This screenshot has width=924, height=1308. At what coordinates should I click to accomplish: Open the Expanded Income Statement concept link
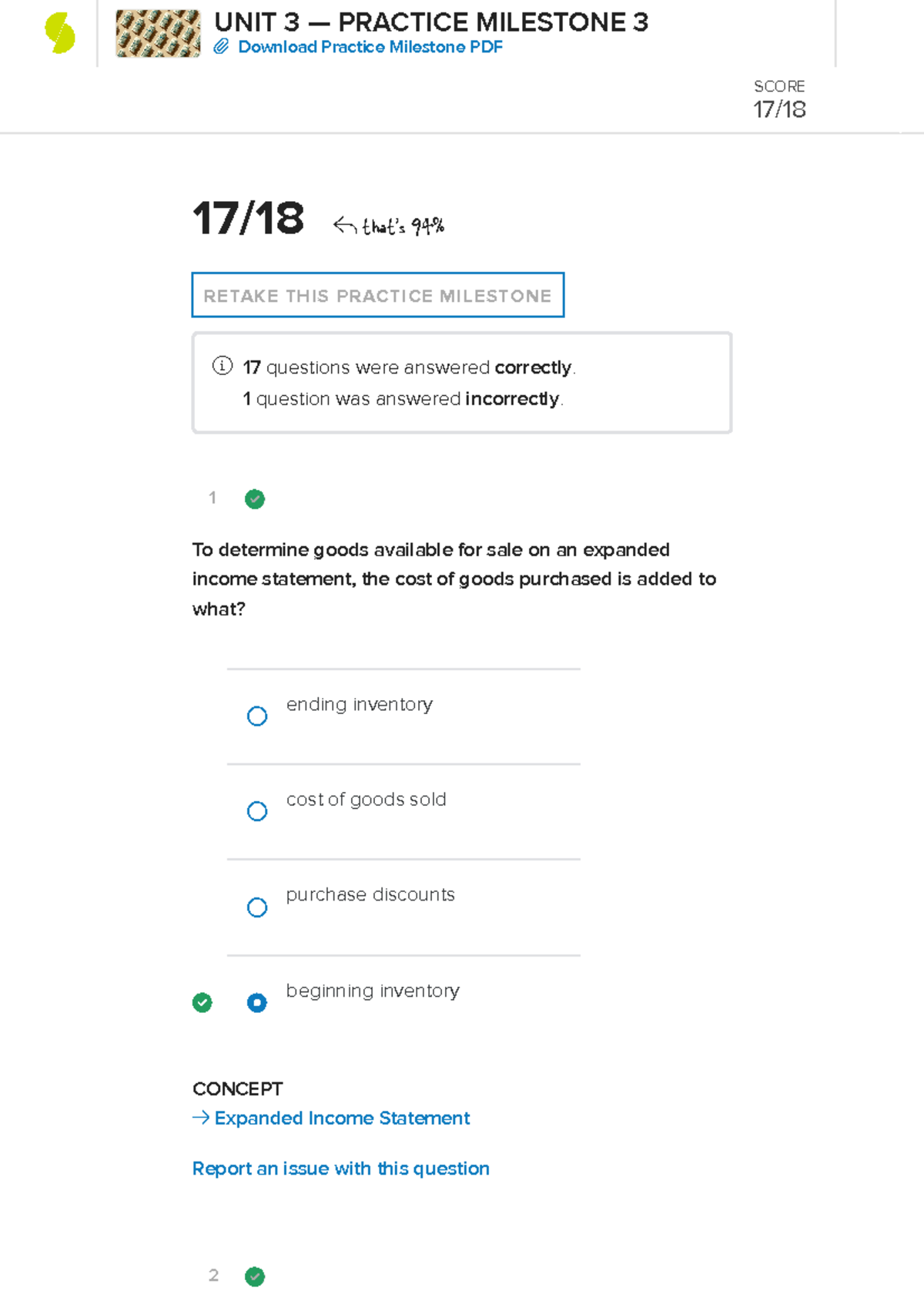pyautogui.click(x=342, y=1118)
